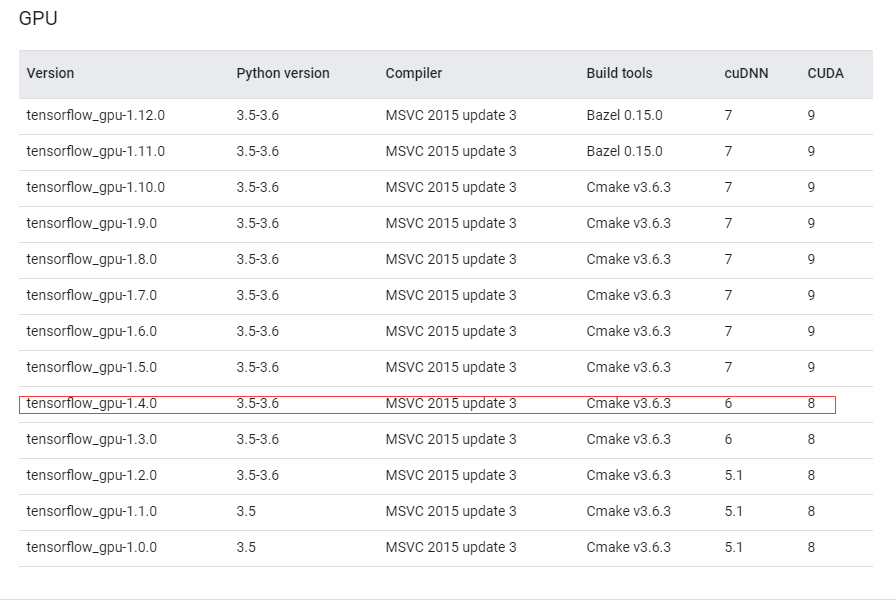Click the tensorflow_gpu-1.3.0 cell
896x607 pixels.
click(91, 440)
